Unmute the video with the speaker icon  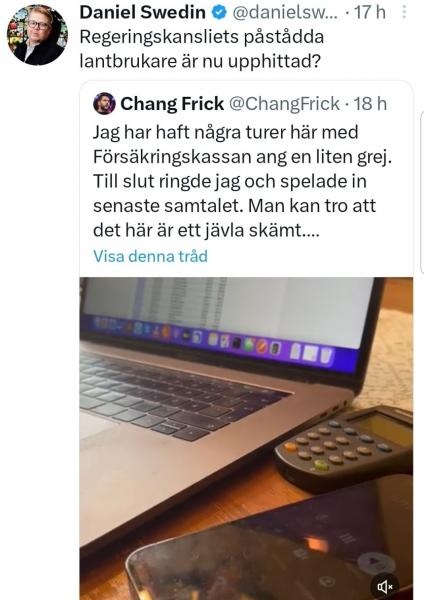[x=385, y=586]
